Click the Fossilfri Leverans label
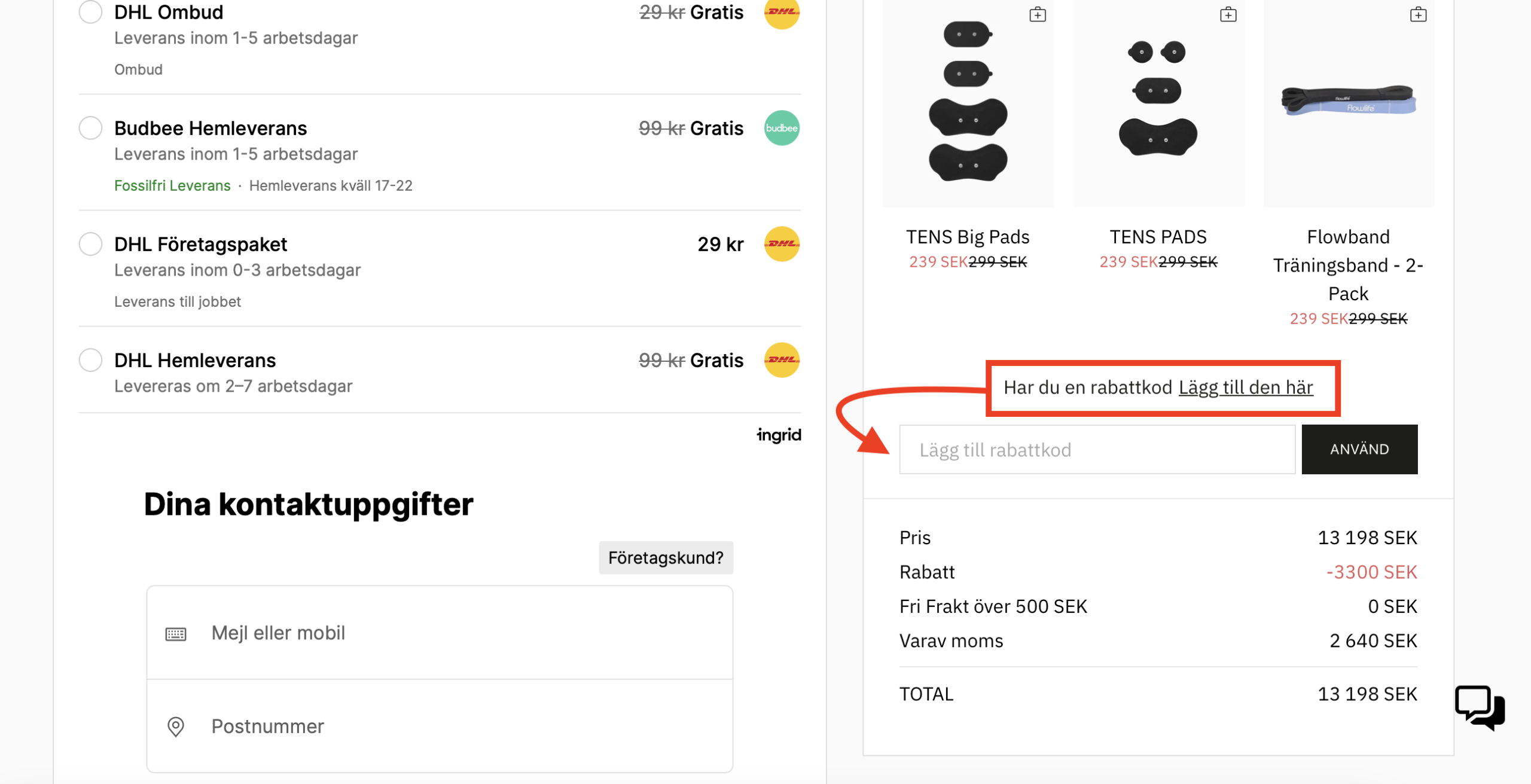 coord(172,185)
